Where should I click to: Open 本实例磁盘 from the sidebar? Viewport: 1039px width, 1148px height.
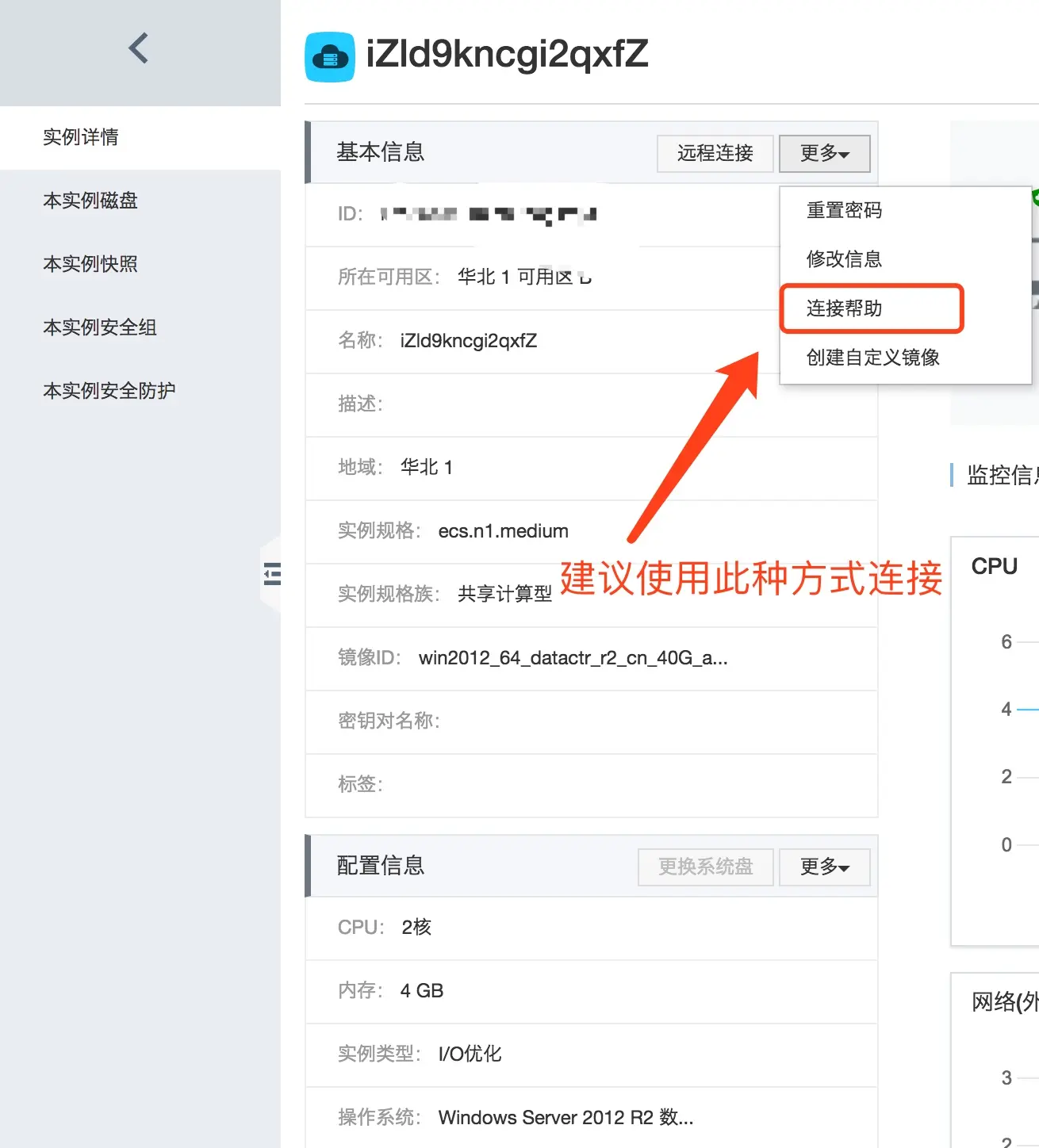90,201
